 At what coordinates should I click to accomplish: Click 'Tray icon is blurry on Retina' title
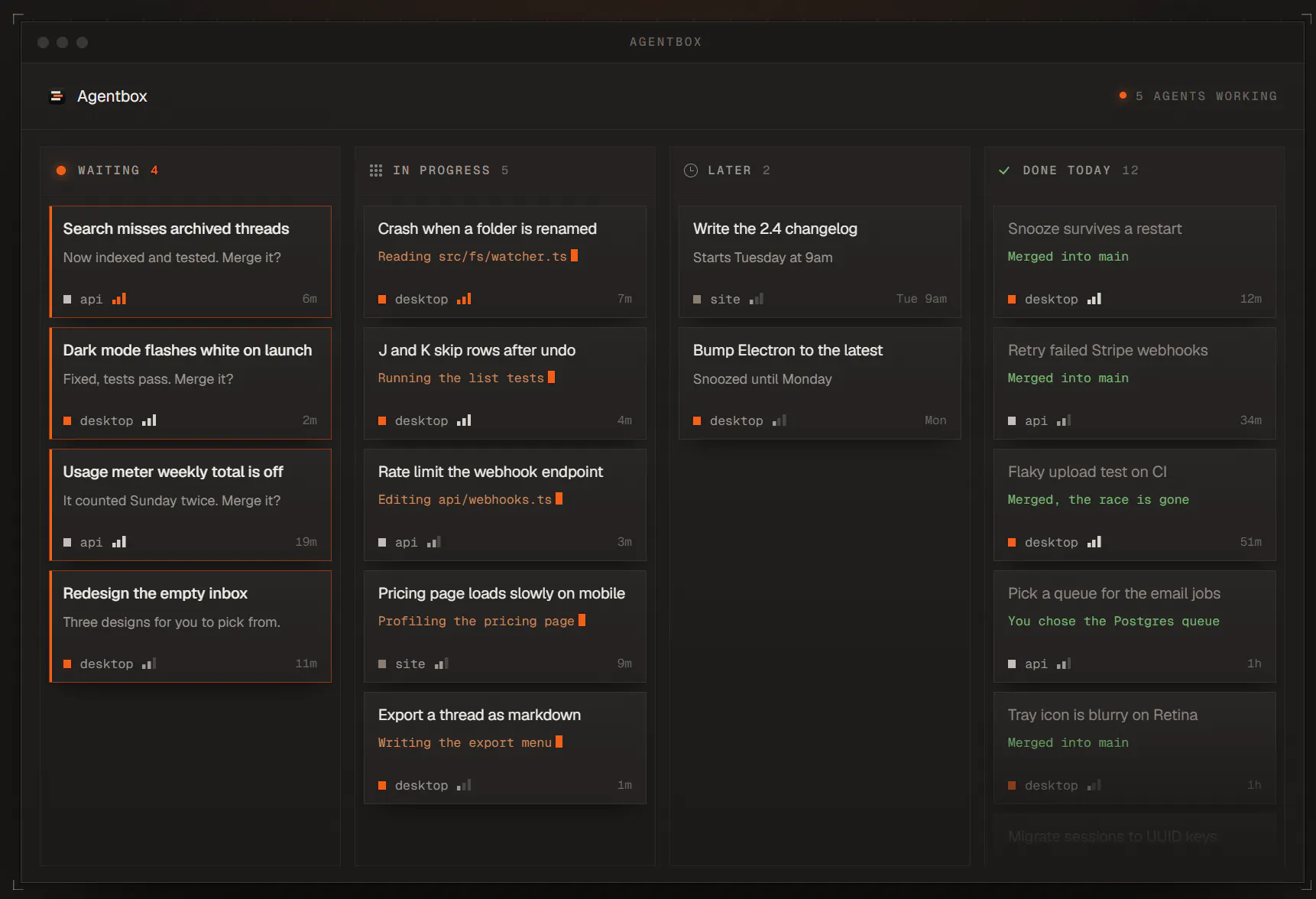[1103, 715]
